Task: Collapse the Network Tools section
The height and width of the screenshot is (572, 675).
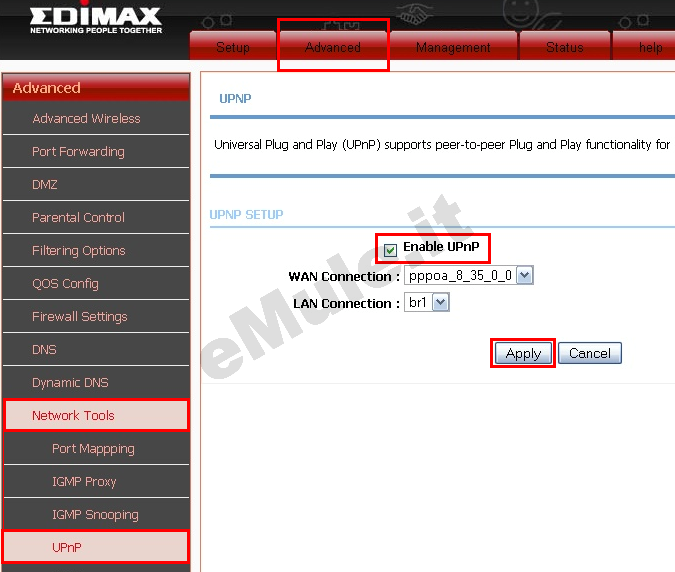Action: 96,415
